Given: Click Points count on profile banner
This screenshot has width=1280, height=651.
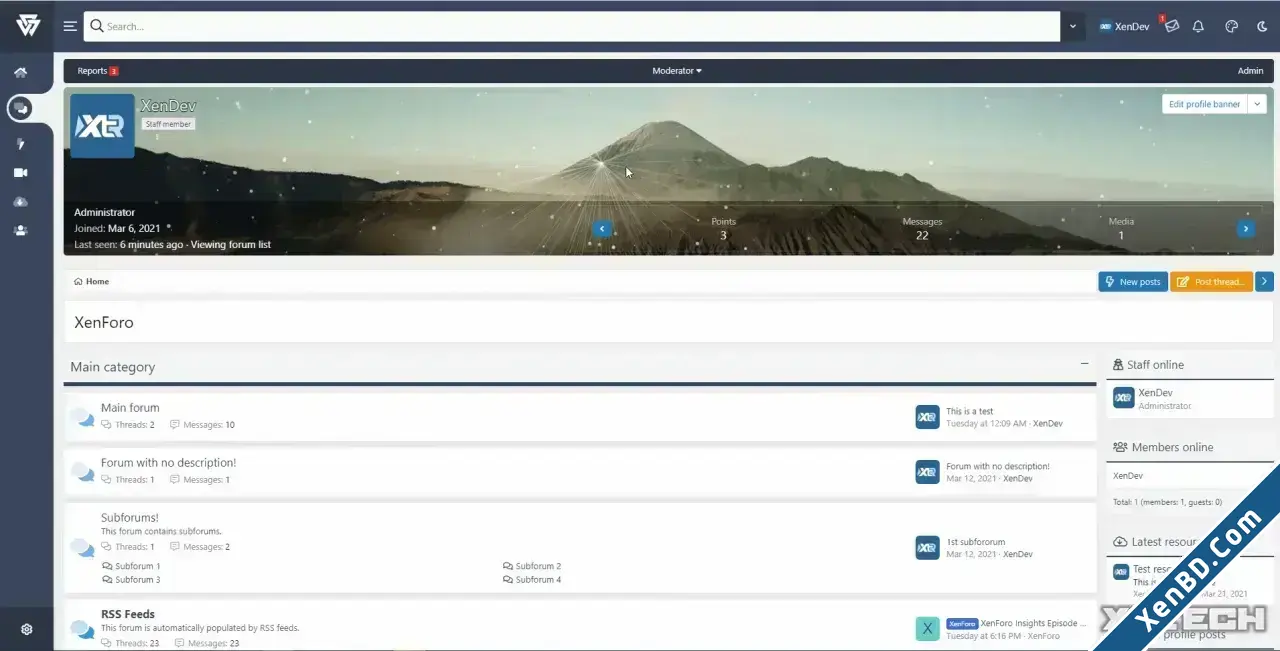Looking at the screenshot, I should click(723, 236).
